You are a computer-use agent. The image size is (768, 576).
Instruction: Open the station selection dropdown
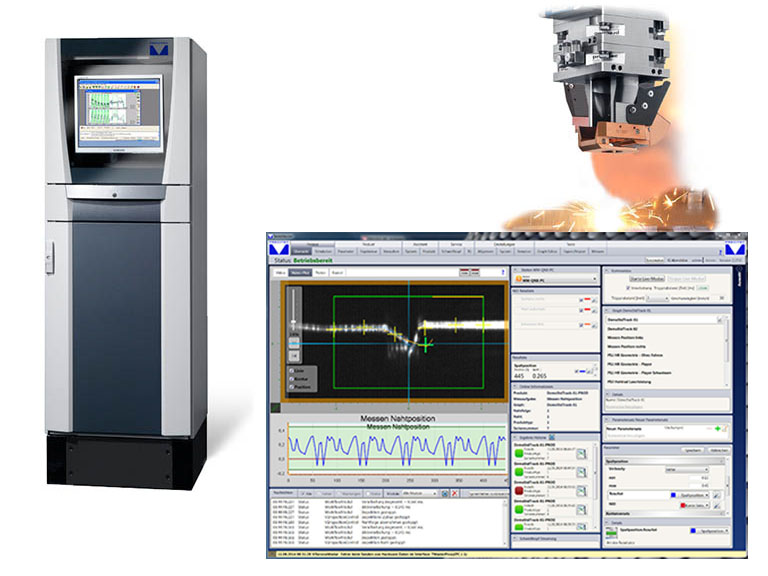point(556,279)
